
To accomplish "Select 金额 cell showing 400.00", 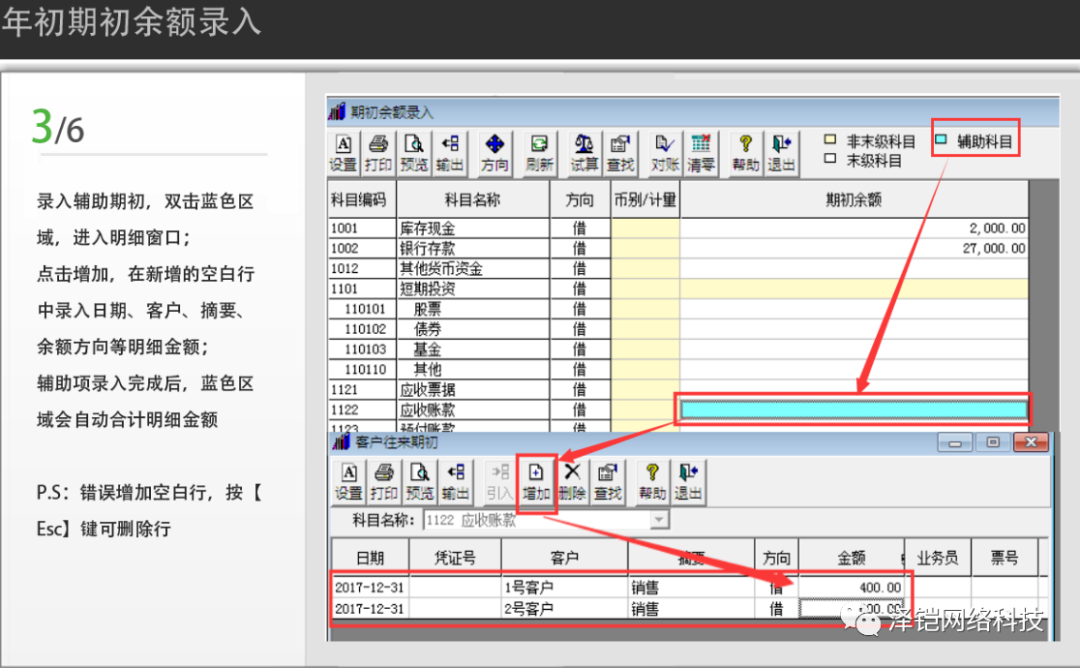I will coord(852,587).
